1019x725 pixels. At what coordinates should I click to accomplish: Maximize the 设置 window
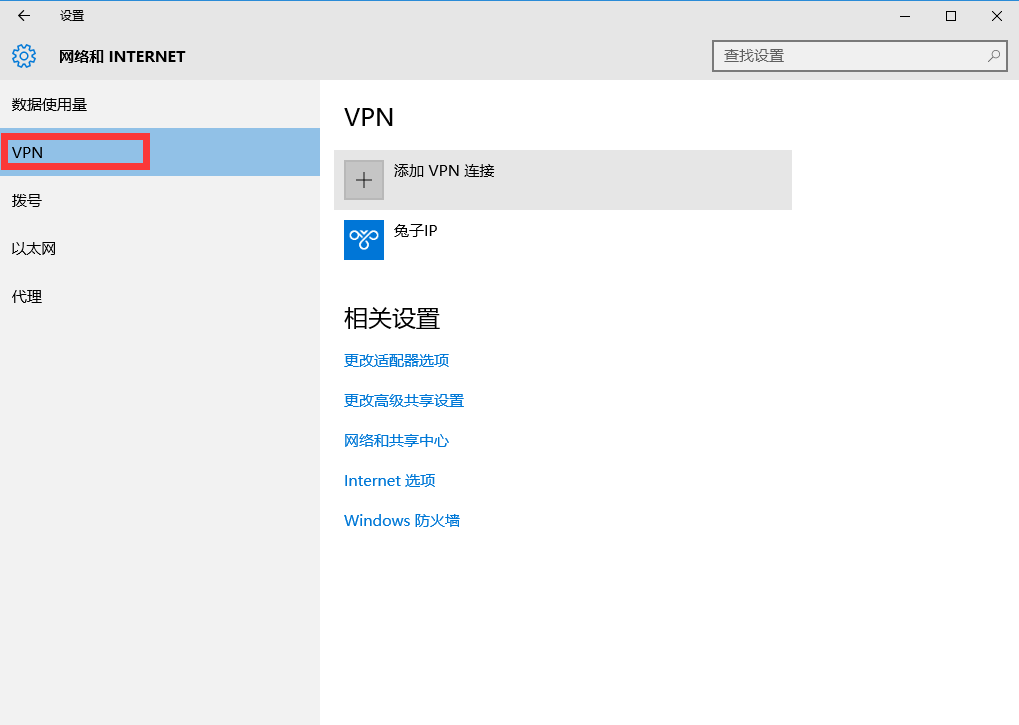pyautogui.click(x=951, y=16)
